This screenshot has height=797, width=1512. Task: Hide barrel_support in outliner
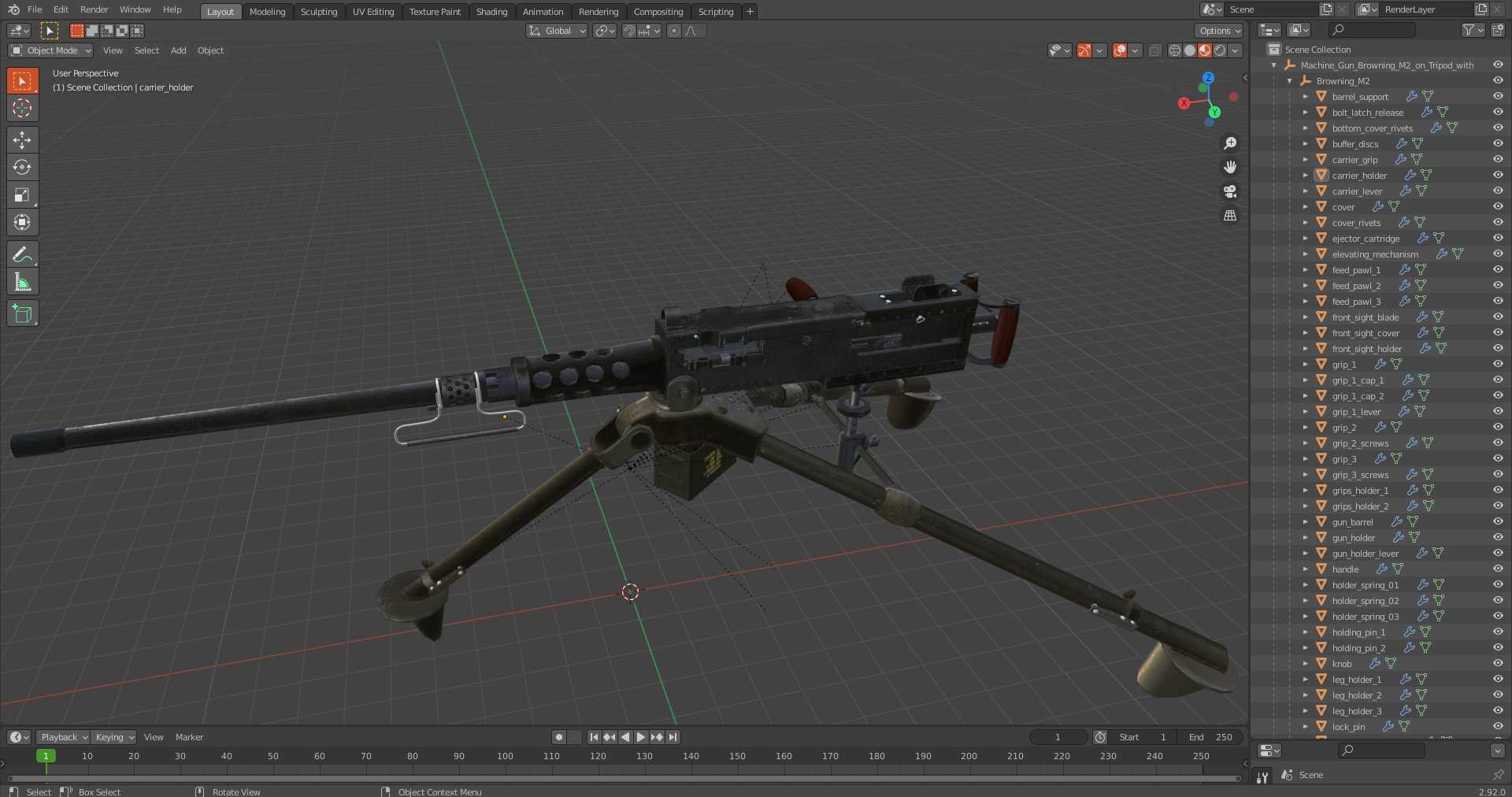click(1498, 96)
